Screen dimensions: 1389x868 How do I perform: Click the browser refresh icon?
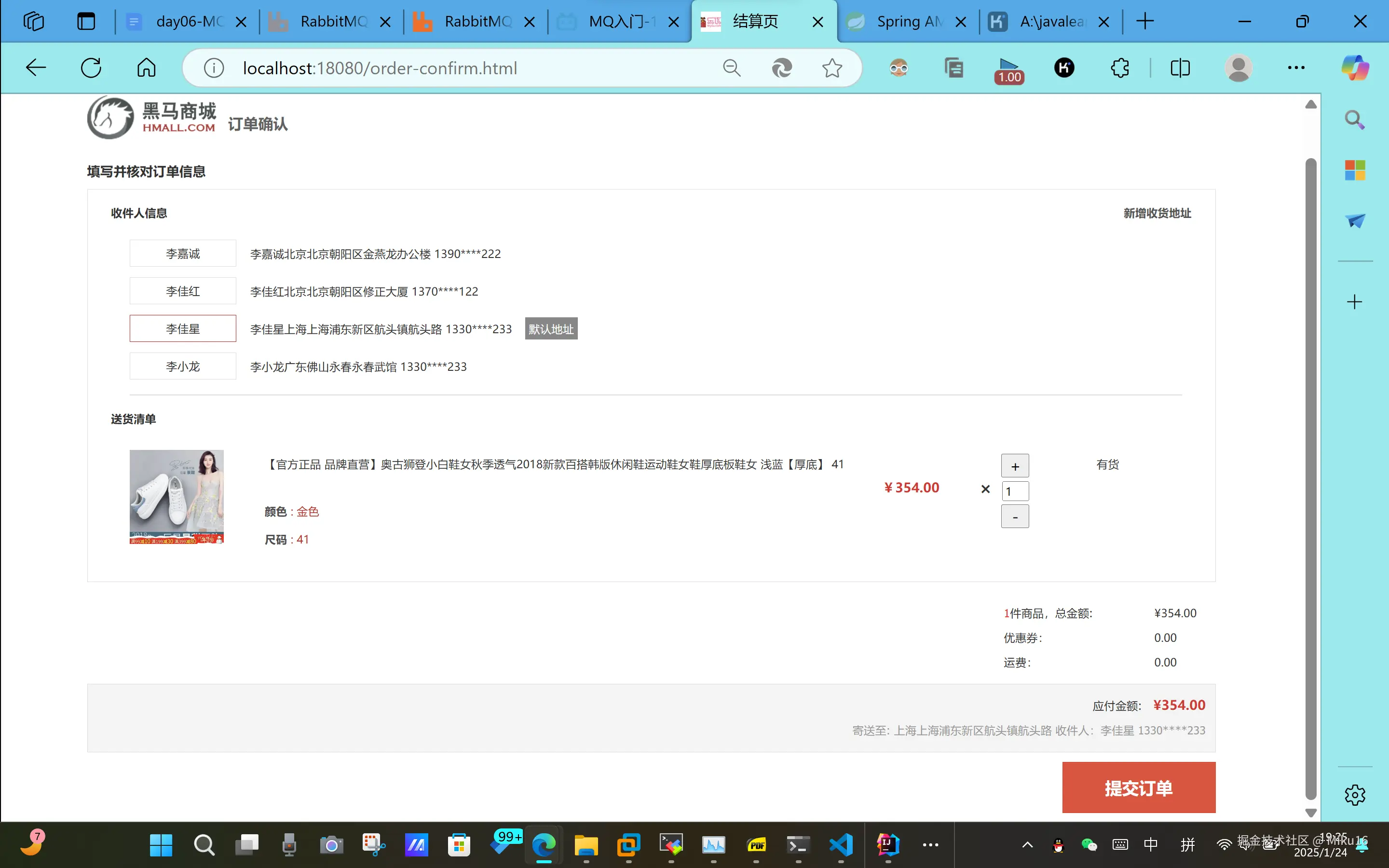point(91,68)
